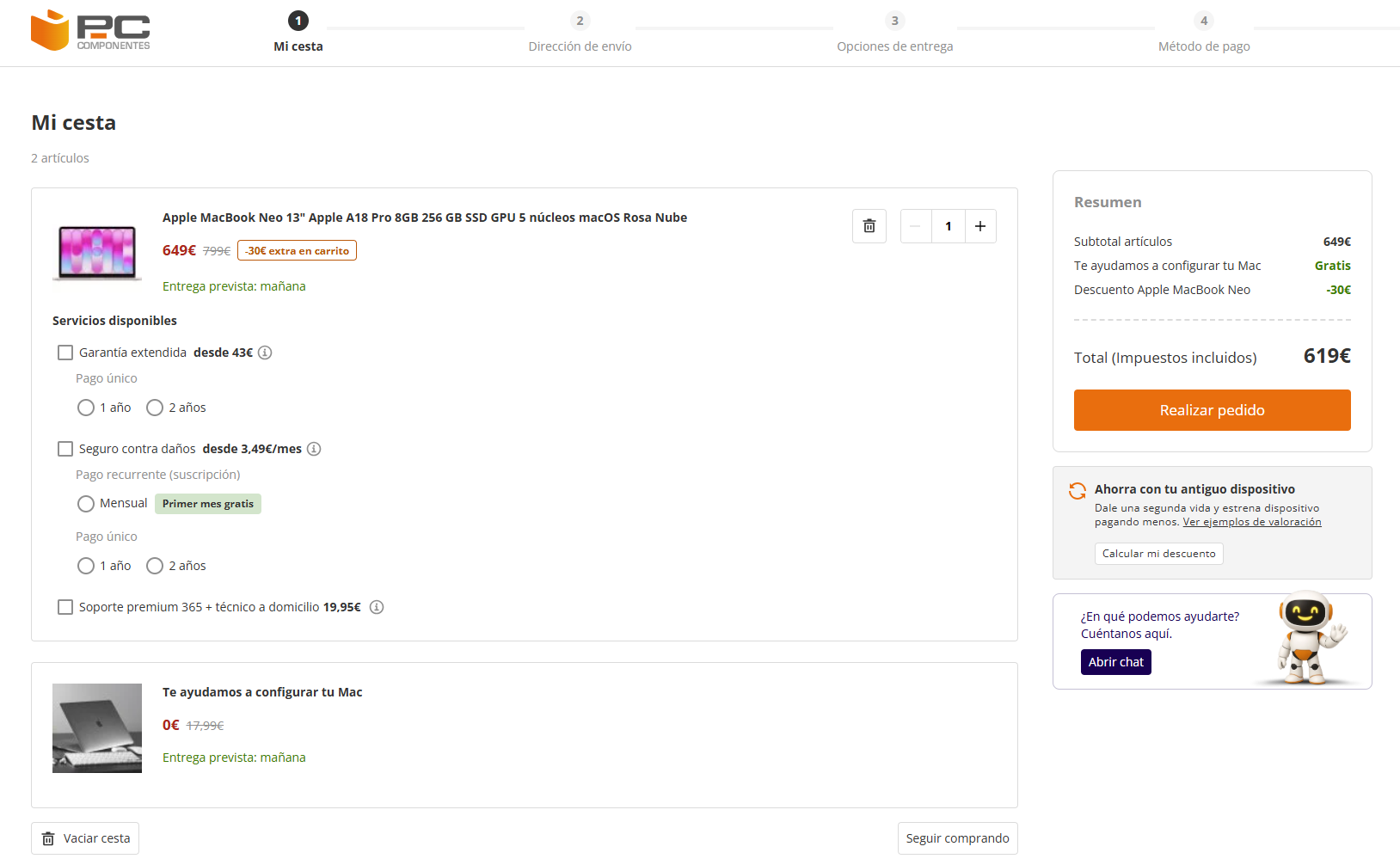1400x865 pixels.
Task: Click the trade-in refresh arrows icon
Action: point(1078,491)
